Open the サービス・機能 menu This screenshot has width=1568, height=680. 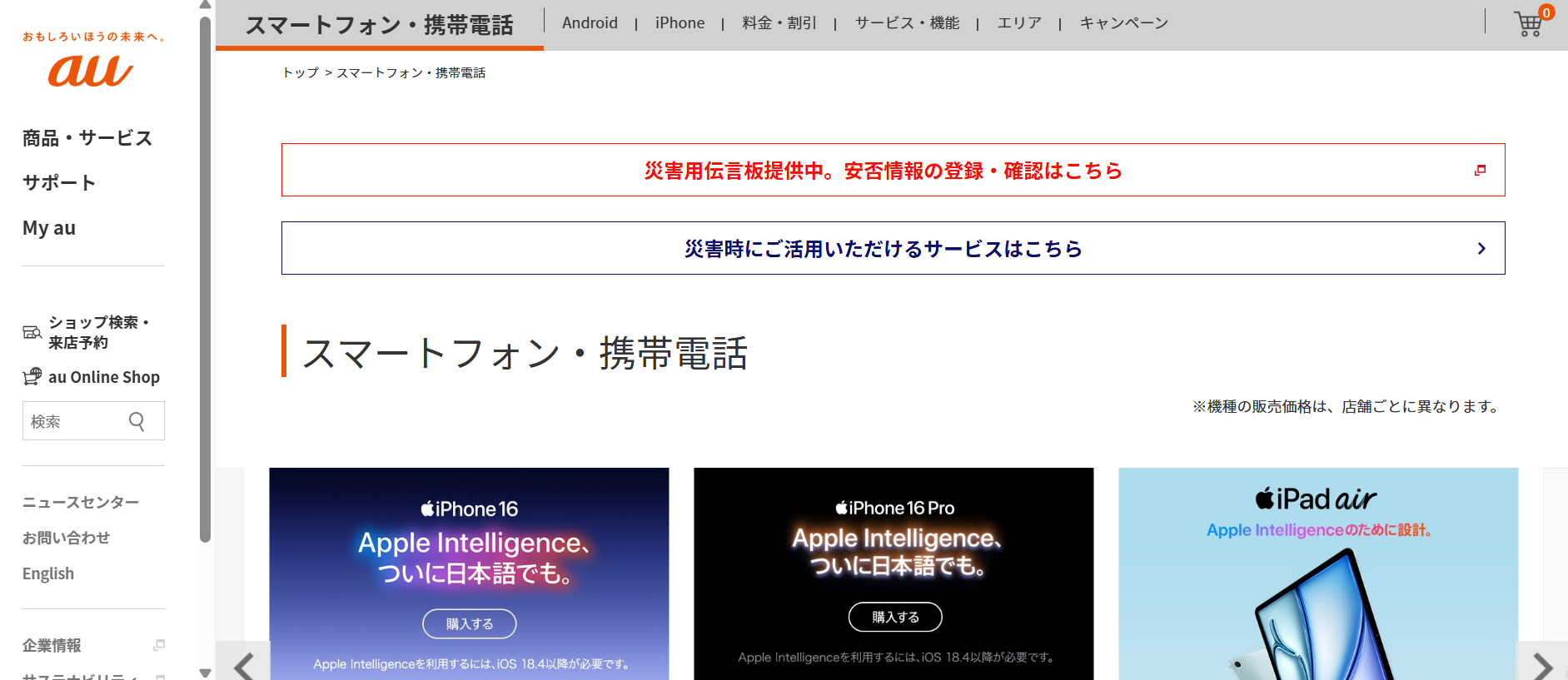point(907,23)
